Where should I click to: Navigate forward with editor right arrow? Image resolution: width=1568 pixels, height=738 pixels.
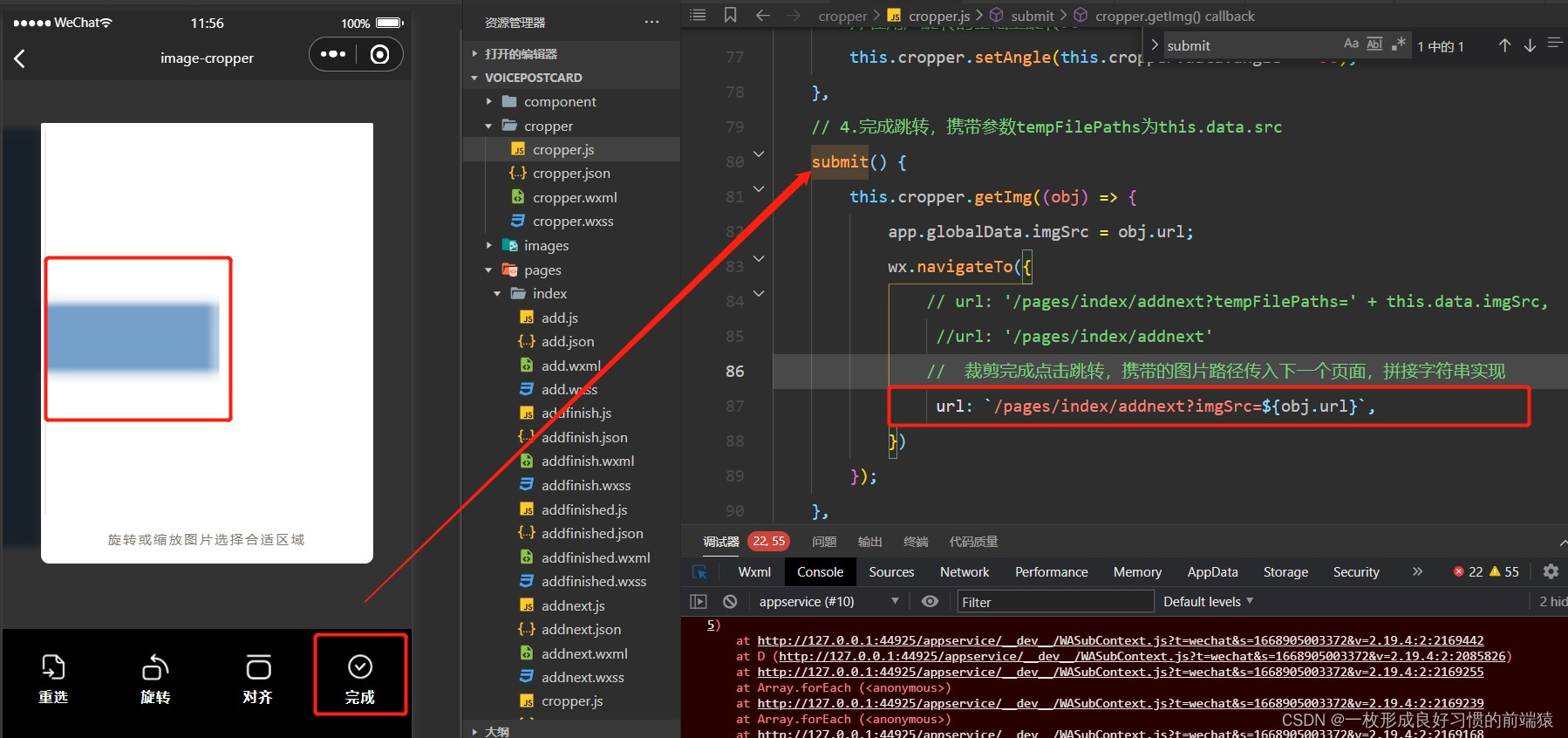coord(793,15)
